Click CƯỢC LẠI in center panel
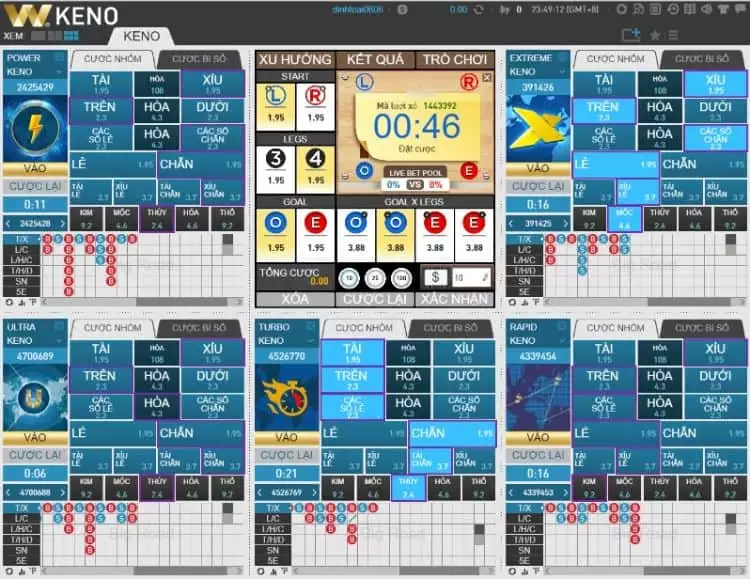 coord(375,299)
